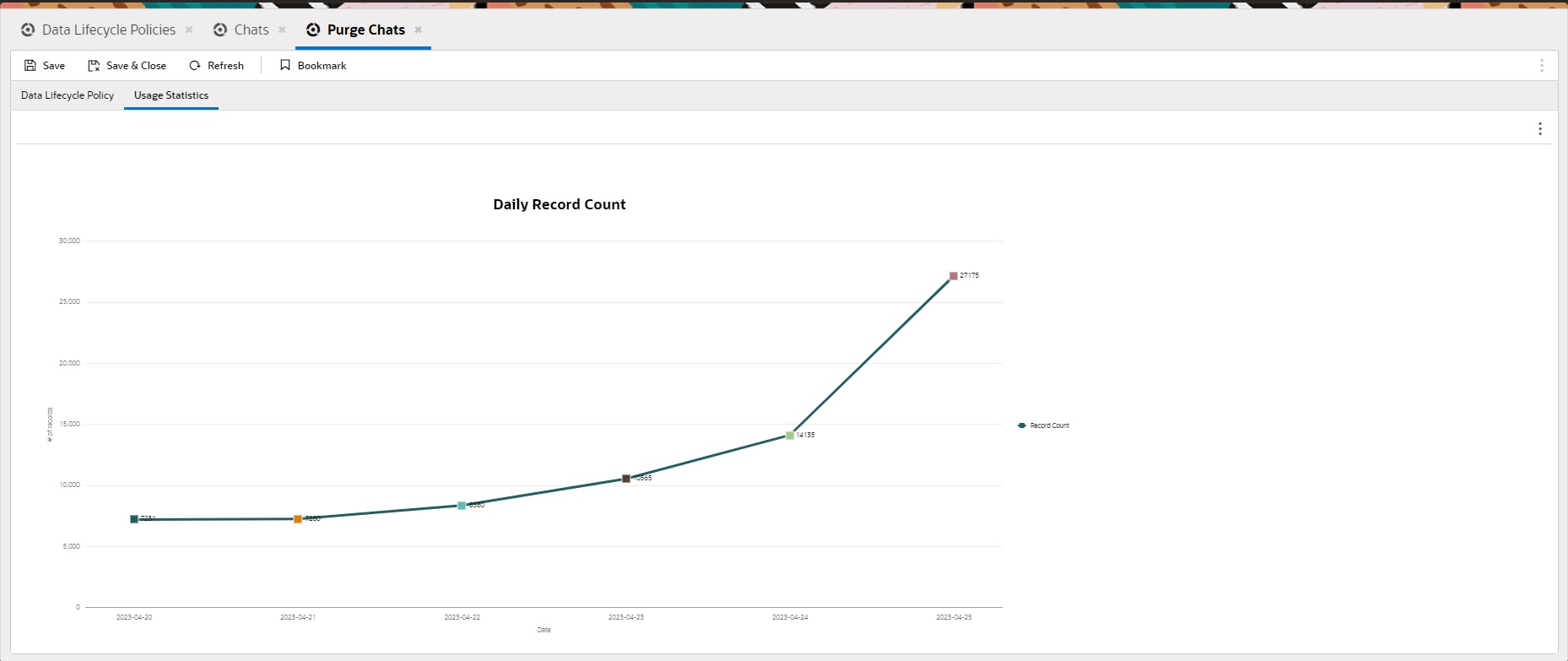The height and width of the screenshot is (661, 1568).
Task: Close the Chats tab
Action: point(282,30)
